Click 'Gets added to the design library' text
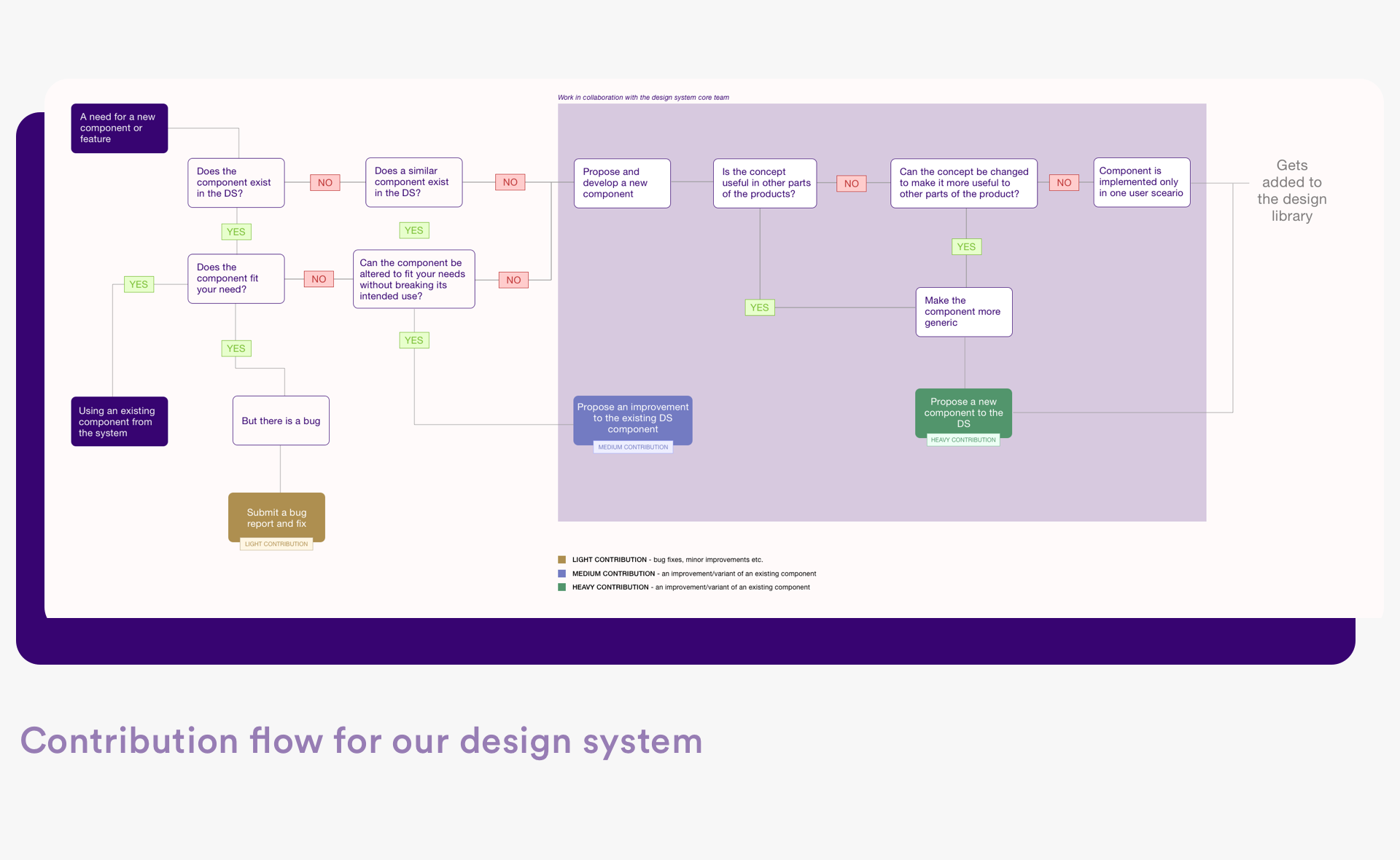This screenshot has height=860, width=1400. [1291, 191]
